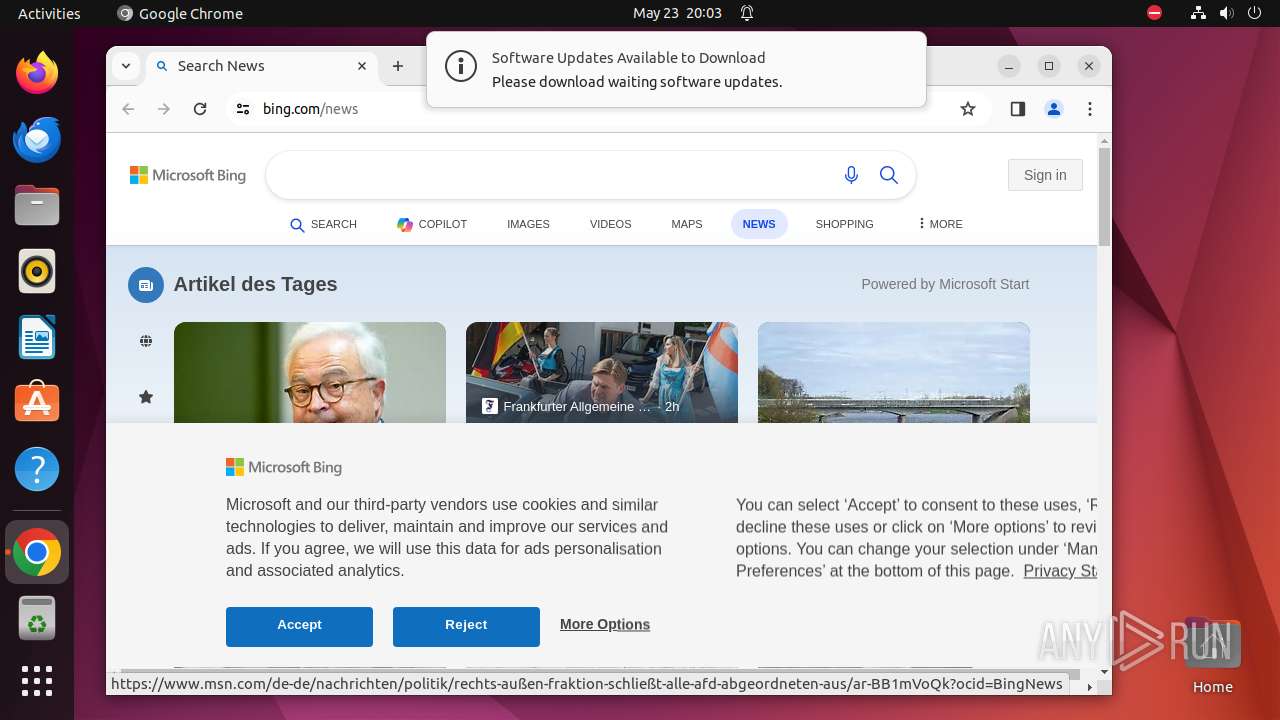
Task: Open Firefox from the dock
Action: 37,73
